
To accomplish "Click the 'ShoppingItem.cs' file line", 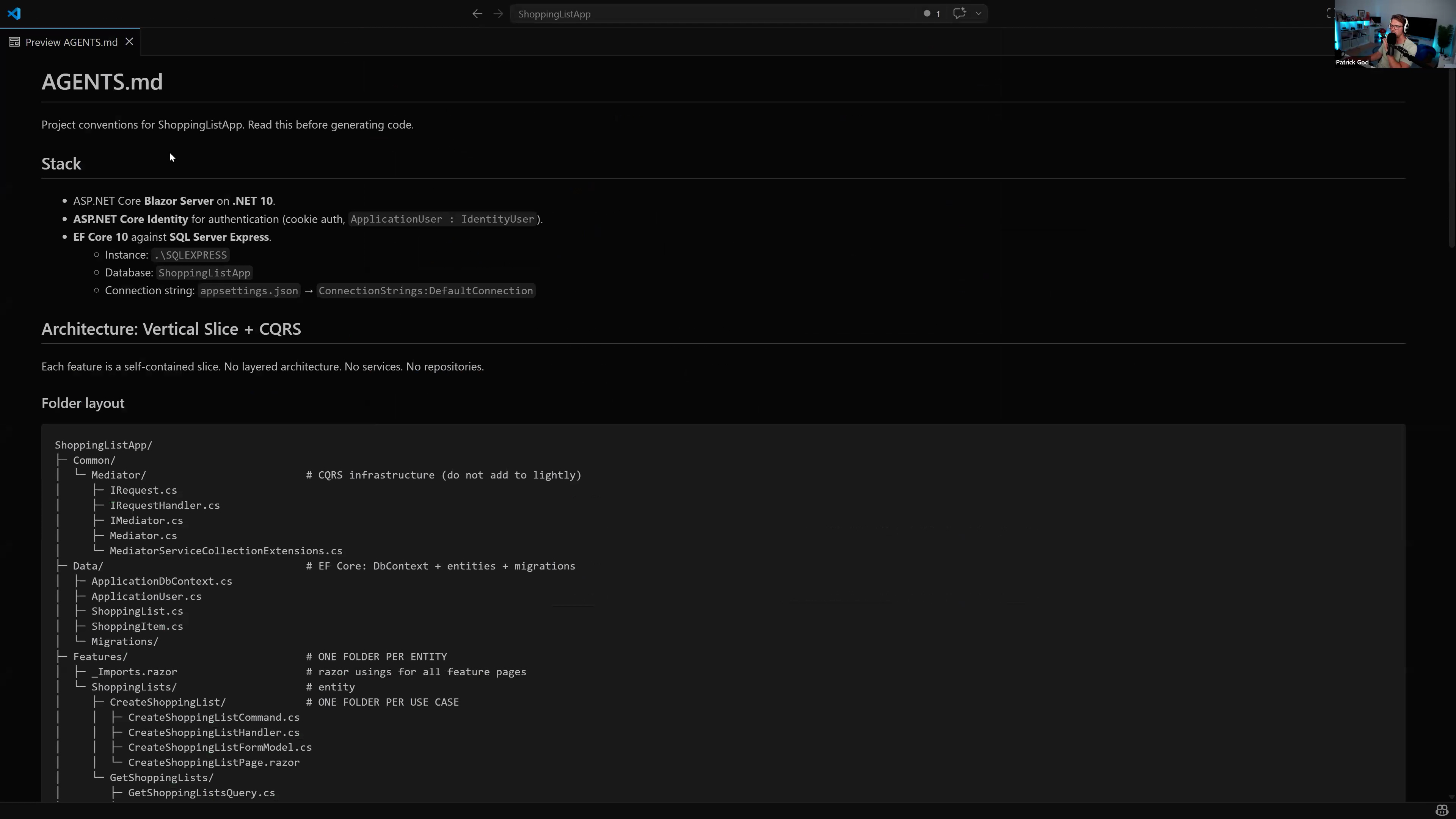I will pyautogui.click(x=137, y=626).
